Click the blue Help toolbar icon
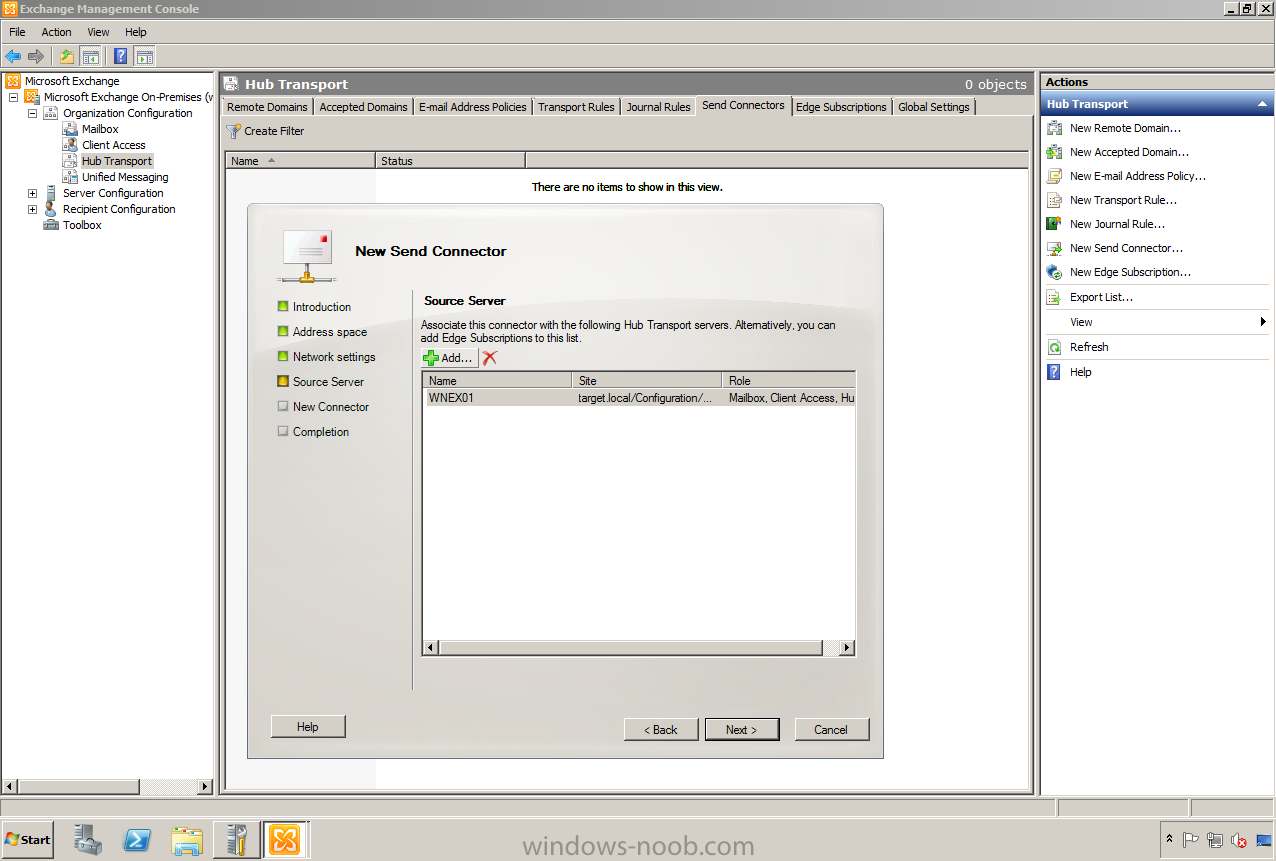1276x861 pixels. tap(120, 56)
